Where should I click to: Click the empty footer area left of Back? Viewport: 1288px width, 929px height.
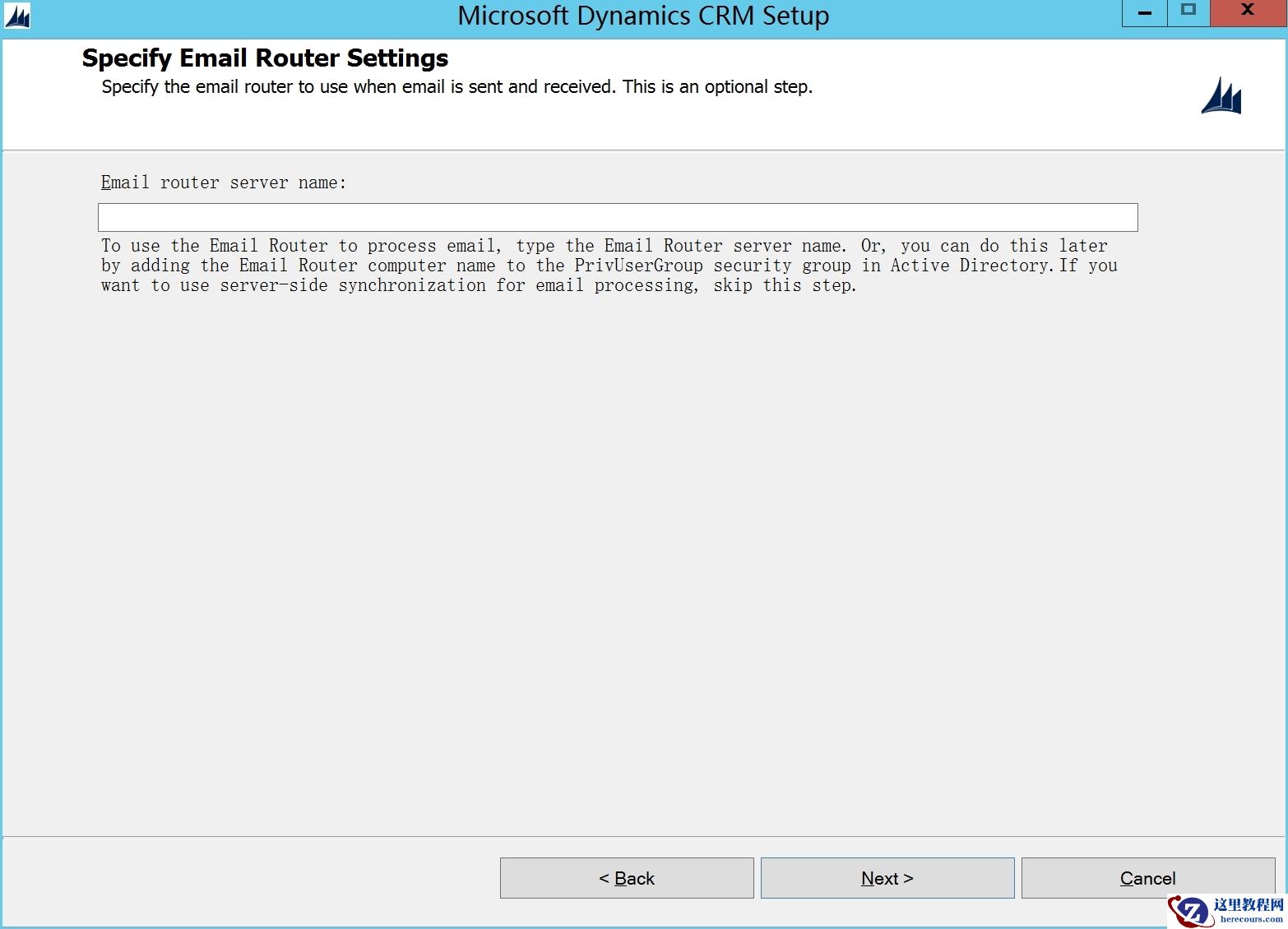click(247, 878)
